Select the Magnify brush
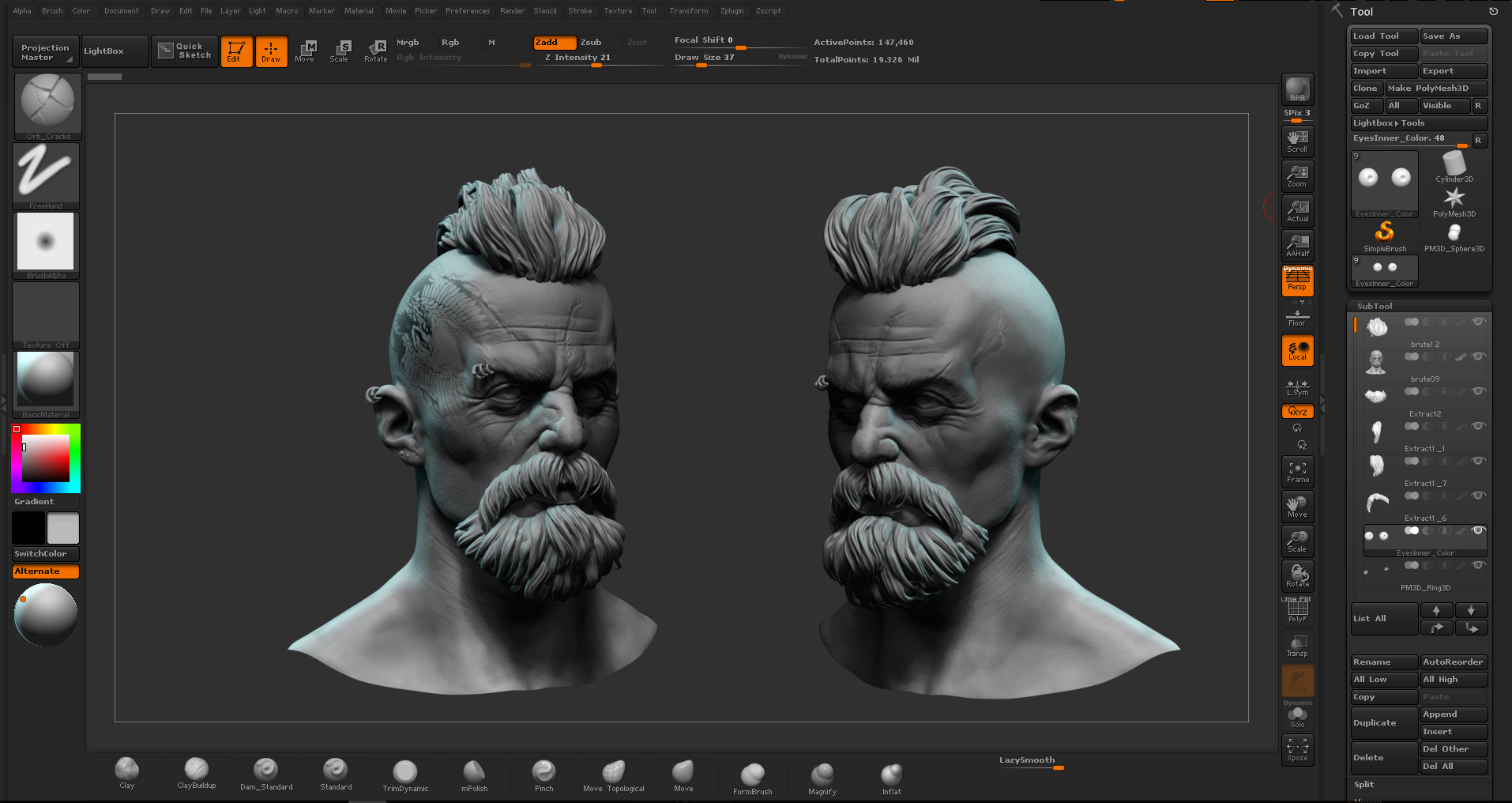The height and width of the screenshot is (803, 1512). coord(822,778)
